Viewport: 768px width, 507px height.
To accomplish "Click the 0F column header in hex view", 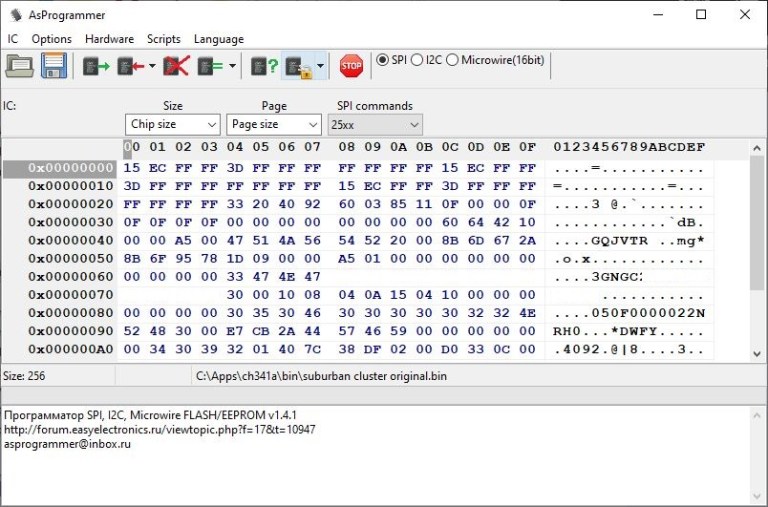I will [528, 146].
